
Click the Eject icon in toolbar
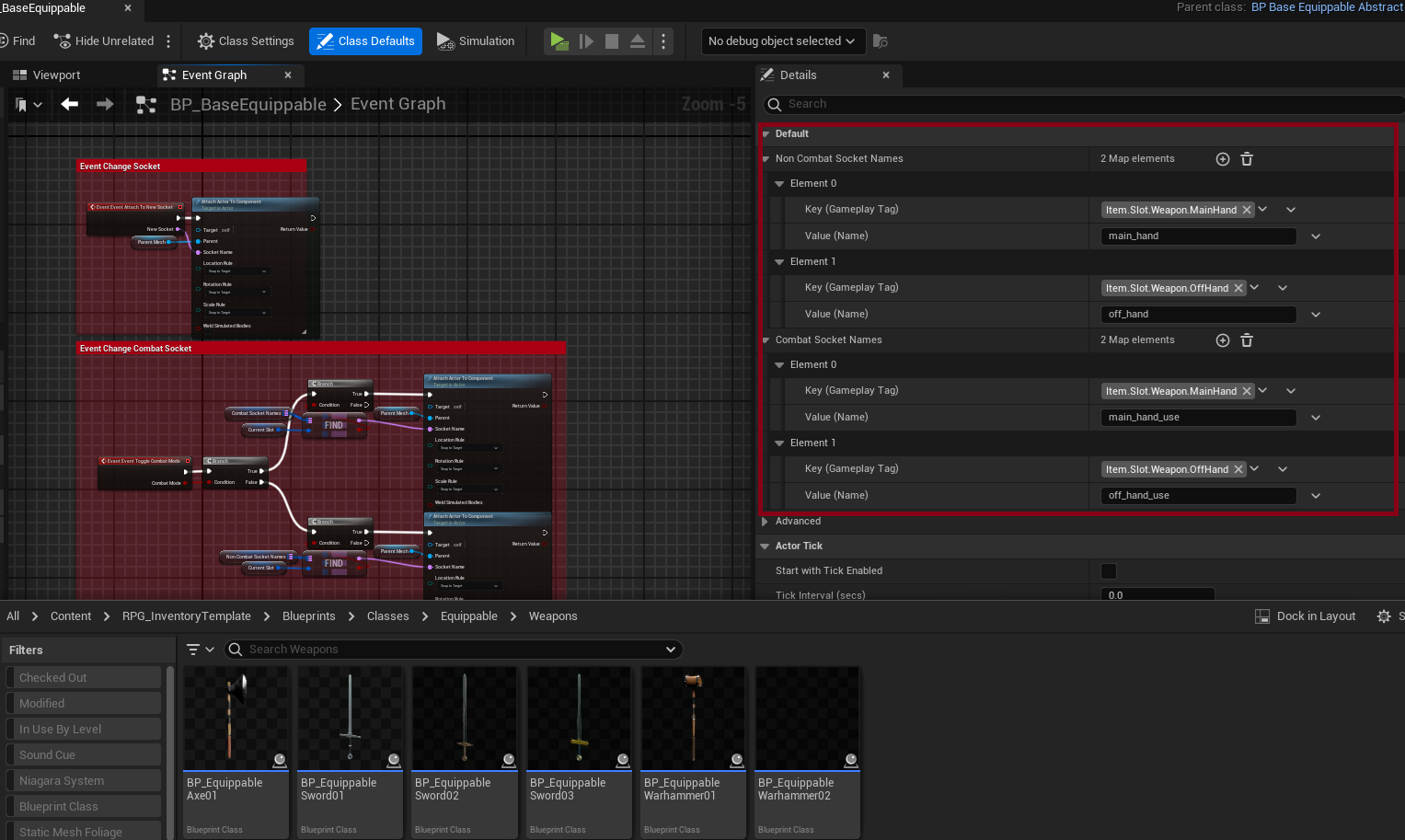pos(638,41)
